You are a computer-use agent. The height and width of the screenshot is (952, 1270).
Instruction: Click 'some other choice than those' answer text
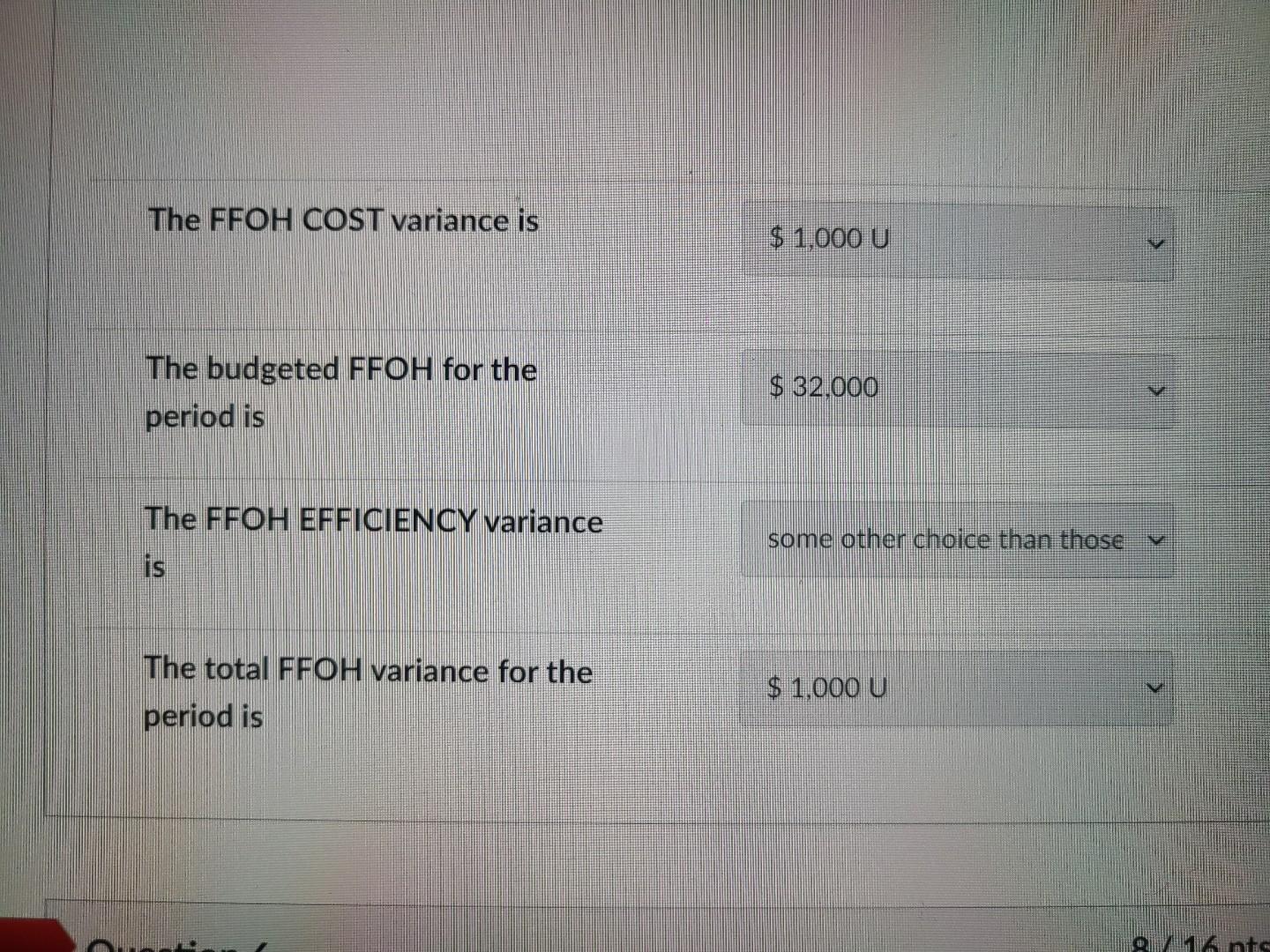pos(945,539)
